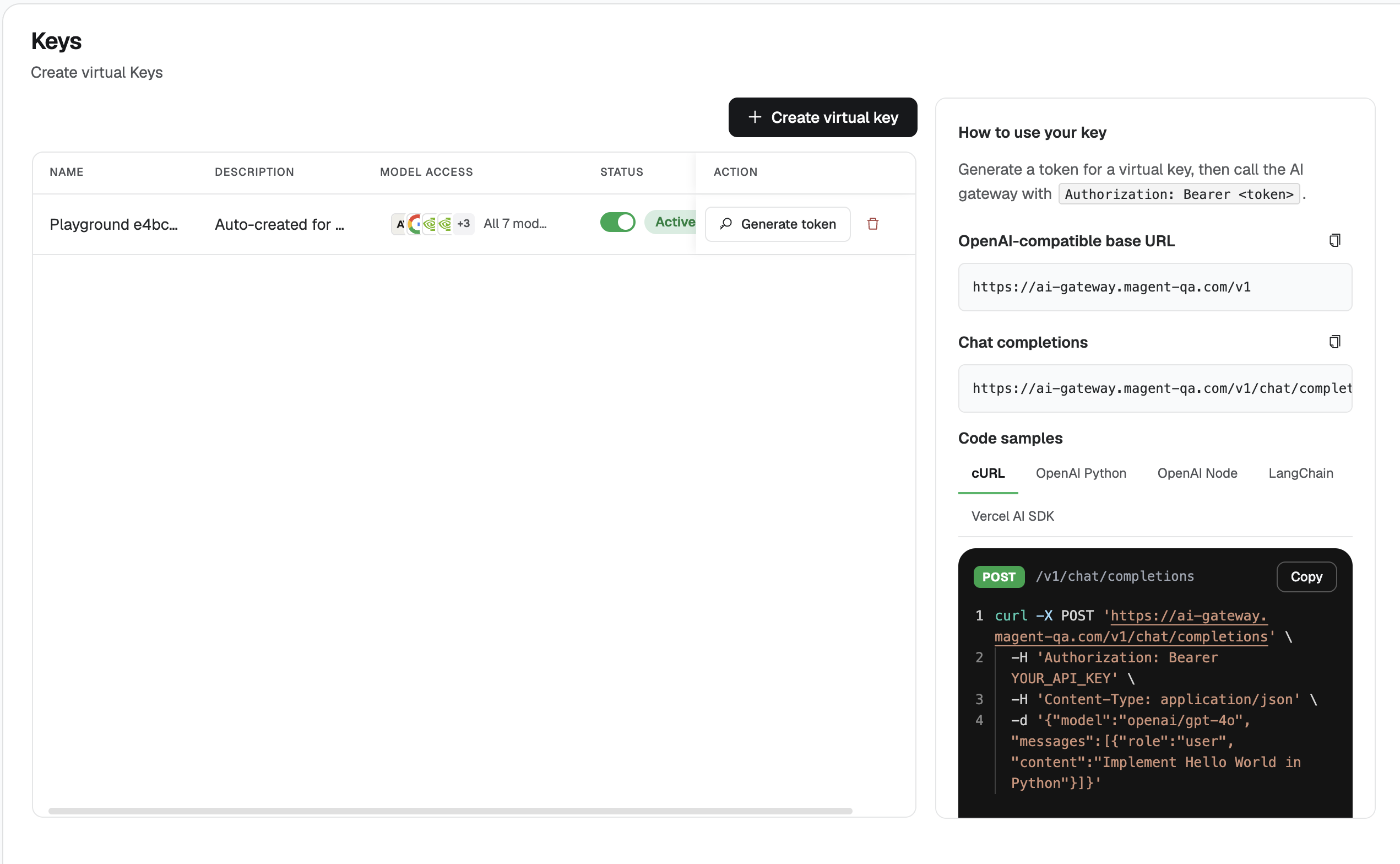The image size is (1400, 864).
Task: Click the chat completions URL field
Action: [x=1154, y=388]
